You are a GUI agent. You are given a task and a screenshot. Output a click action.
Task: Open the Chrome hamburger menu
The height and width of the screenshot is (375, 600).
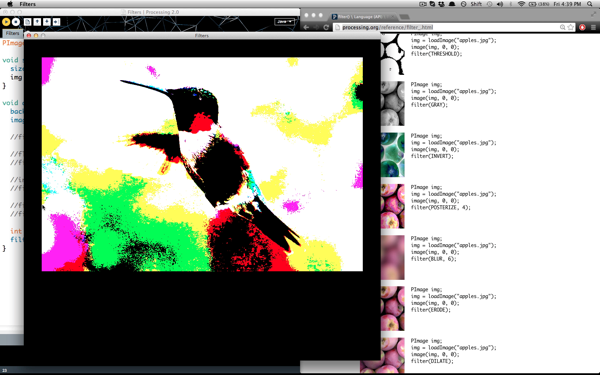[593, 27]
